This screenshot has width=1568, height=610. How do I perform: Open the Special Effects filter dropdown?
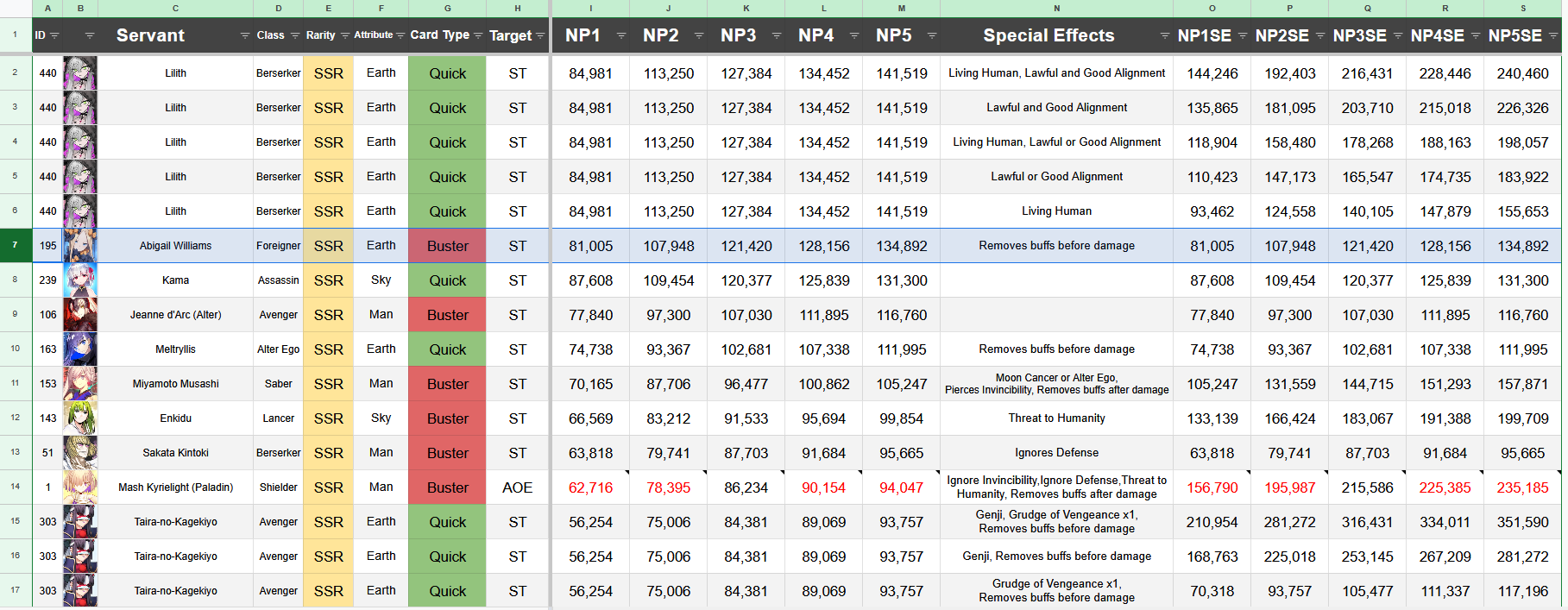(1165, 35)
